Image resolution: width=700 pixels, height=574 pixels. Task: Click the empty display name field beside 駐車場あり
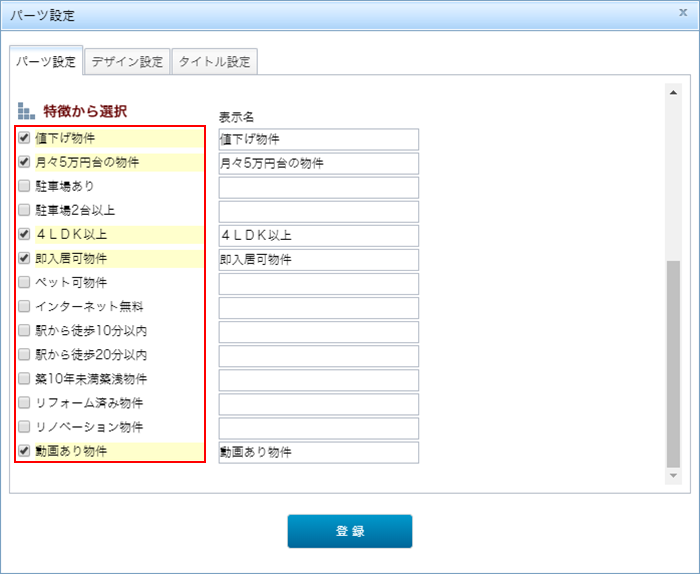tap(318, 187)
